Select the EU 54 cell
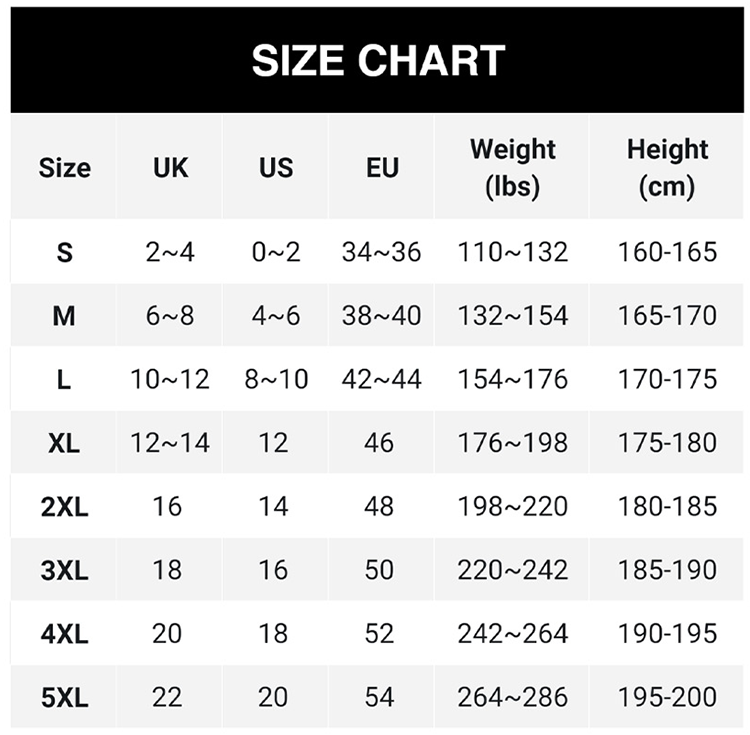The image size is (750, 735). 380,697
